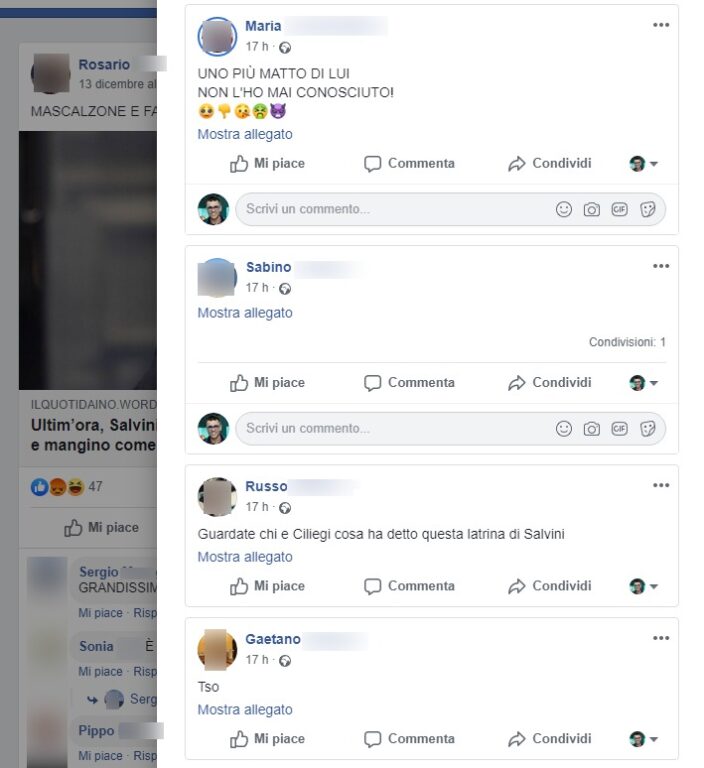Open Mostra allegato link in Maria's post
Image resolution: width=704 pixels, height=768 pixels.
point(245,134)
